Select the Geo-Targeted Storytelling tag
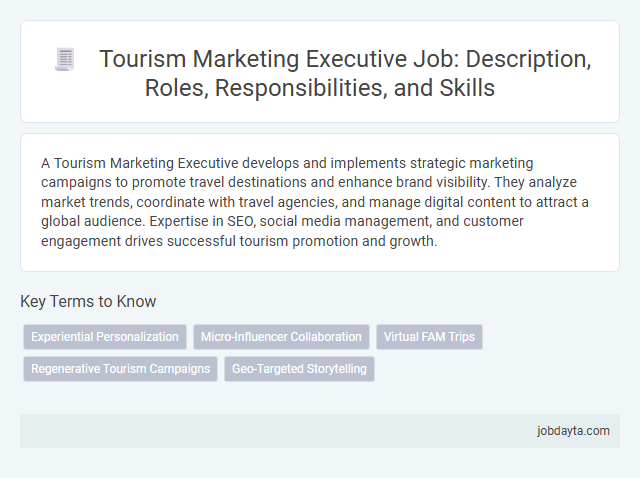 click(x=299, y=369)
